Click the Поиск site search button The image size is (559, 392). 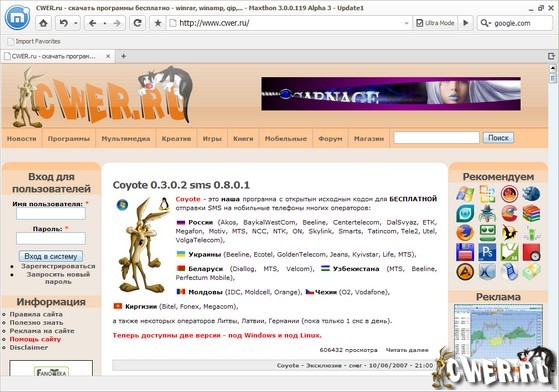click(x=498, y=138)
